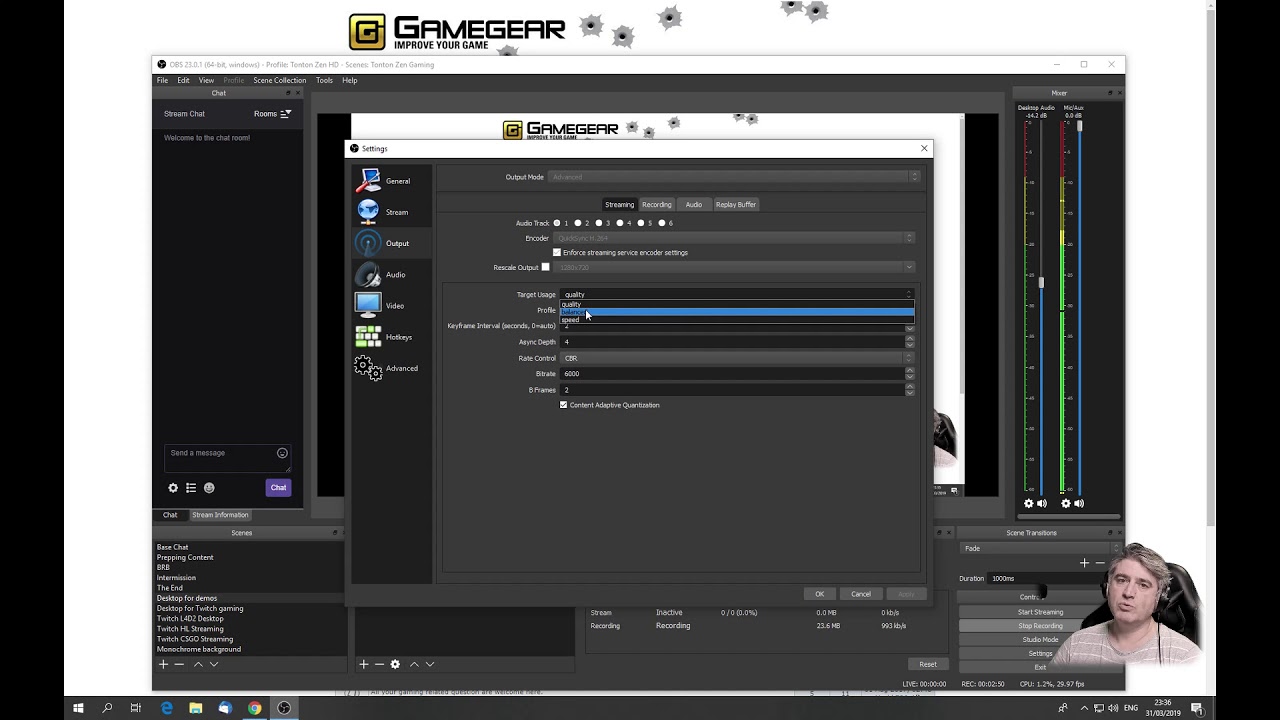The height and width of the screenshot is (720, 1280).
Task: Move source up with arrow icon
Action: tap(414, 664)
